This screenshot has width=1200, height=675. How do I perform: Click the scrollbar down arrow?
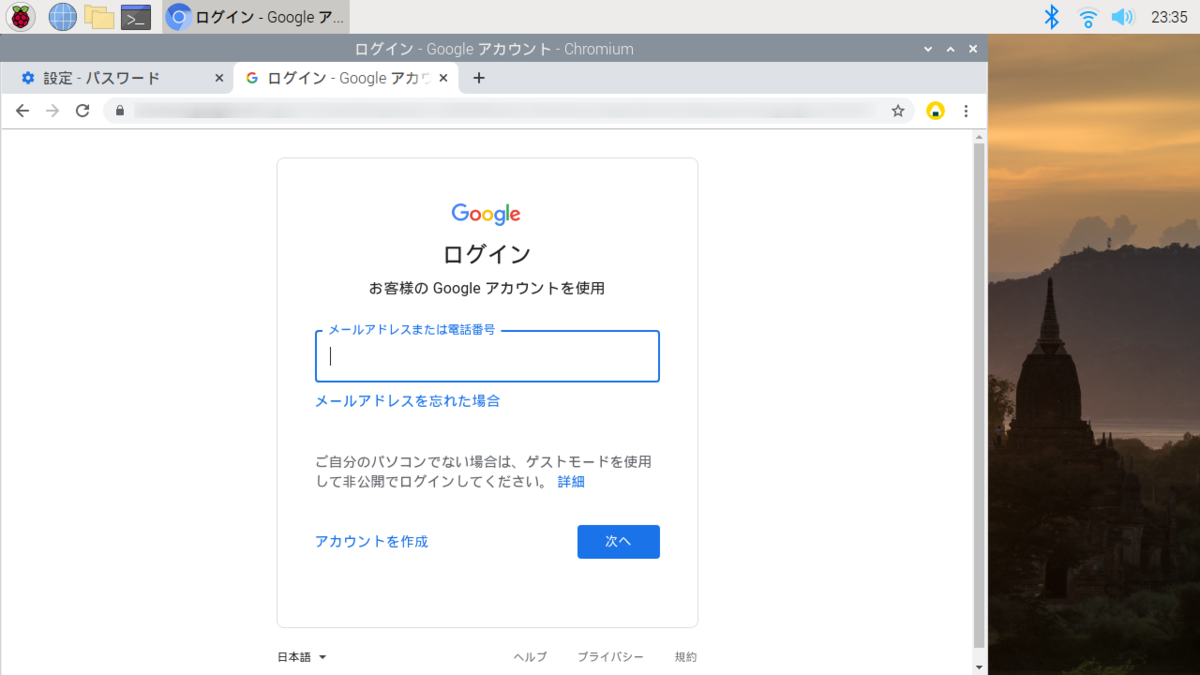(x=979, y=667)
